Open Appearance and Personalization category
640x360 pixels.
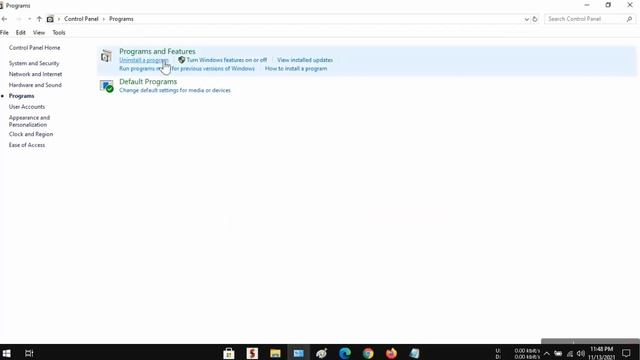(x=29, y=121)
